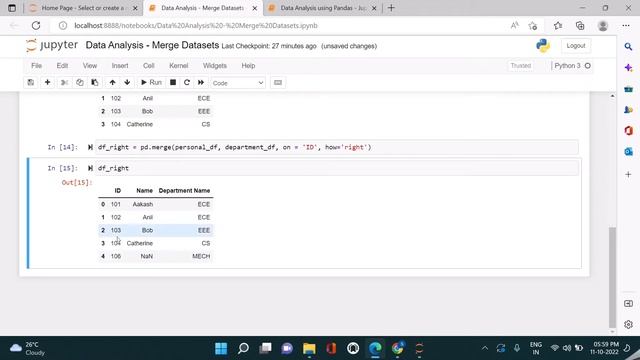Insert a cell below with plus icon

[x=47, y=82]
